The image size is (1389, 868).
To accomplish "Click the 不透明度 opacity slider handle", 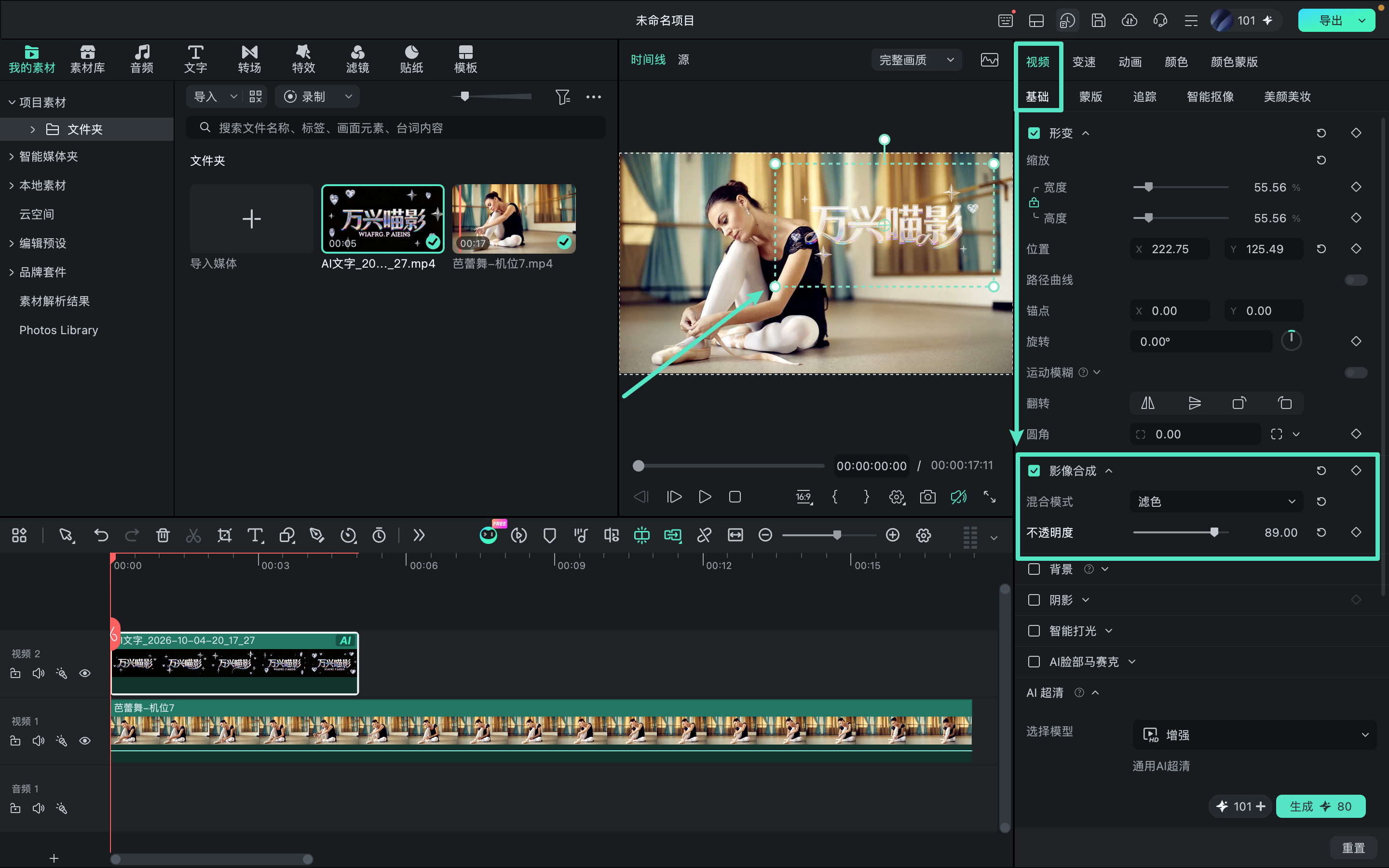I will tap(1214, 532).
